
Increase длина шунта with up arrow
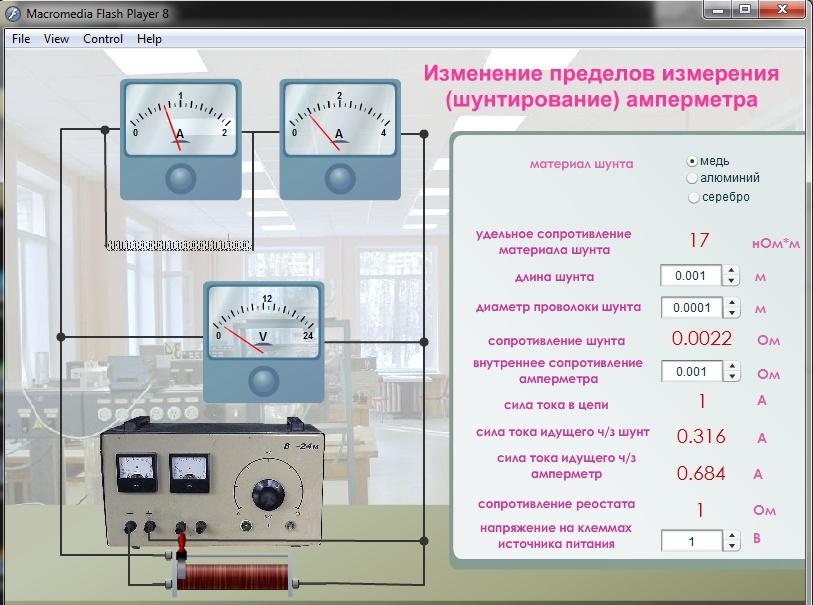(731, 271)
